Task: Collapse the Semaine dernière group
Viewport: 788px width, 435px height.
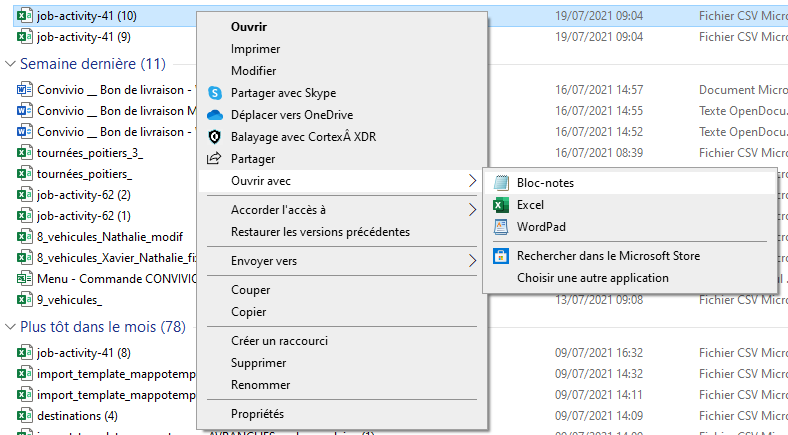Action: pyautogui.click(x=11, y=64)
